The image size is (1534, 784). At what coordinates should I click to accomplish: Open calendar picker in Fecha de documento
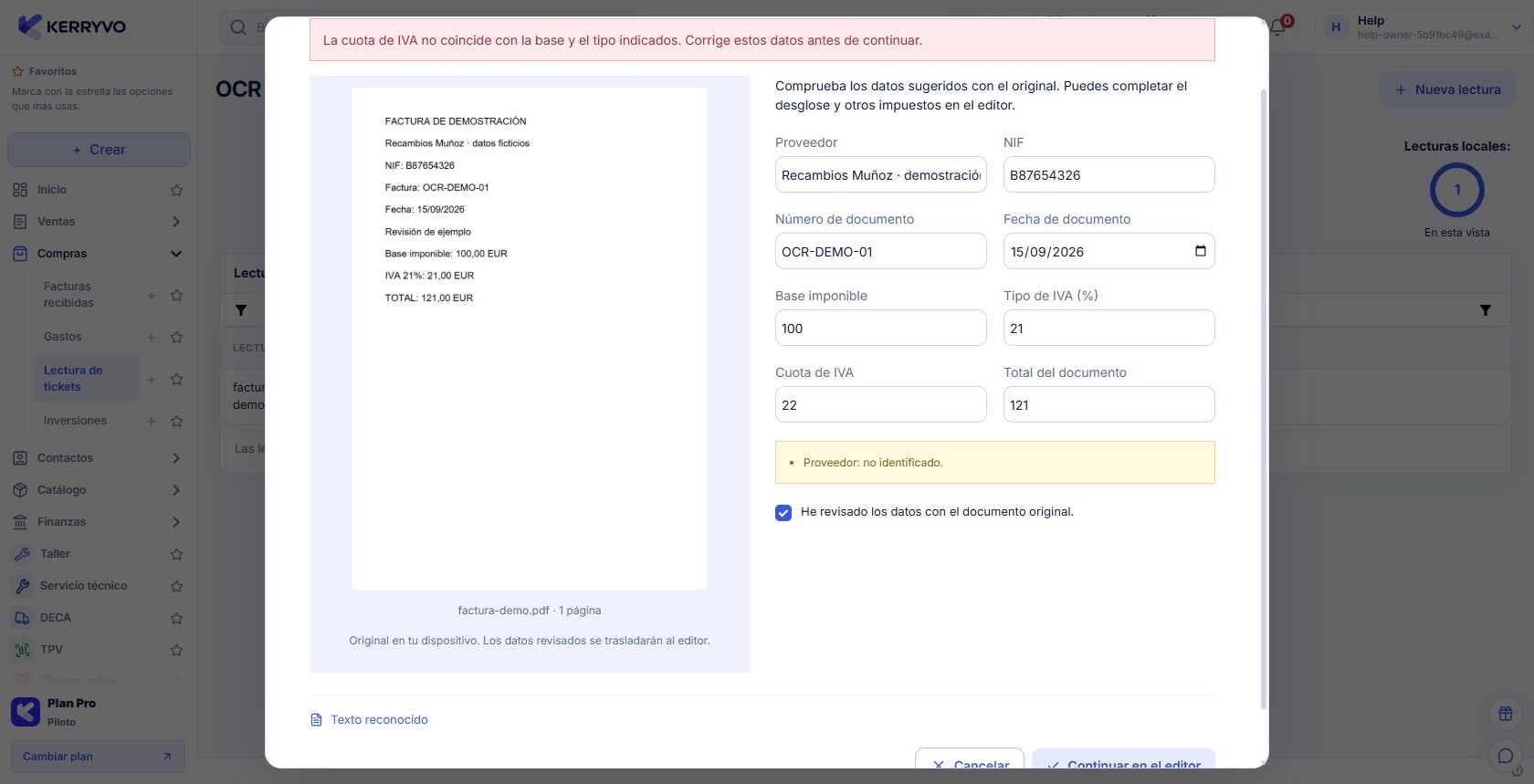point(1200,251)
